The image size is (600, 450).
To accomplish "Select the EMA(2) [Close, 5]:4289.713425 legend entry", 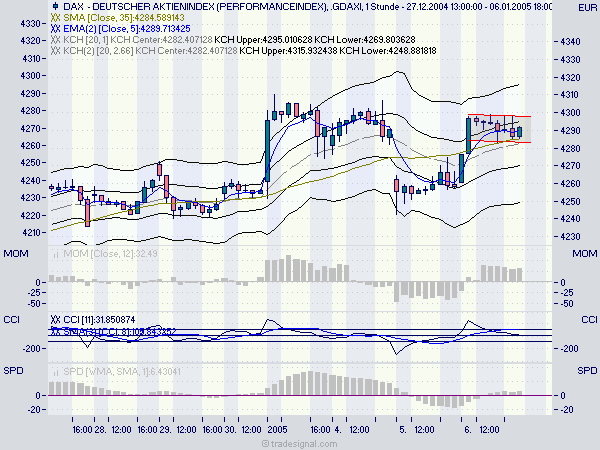I will (127, 29).
